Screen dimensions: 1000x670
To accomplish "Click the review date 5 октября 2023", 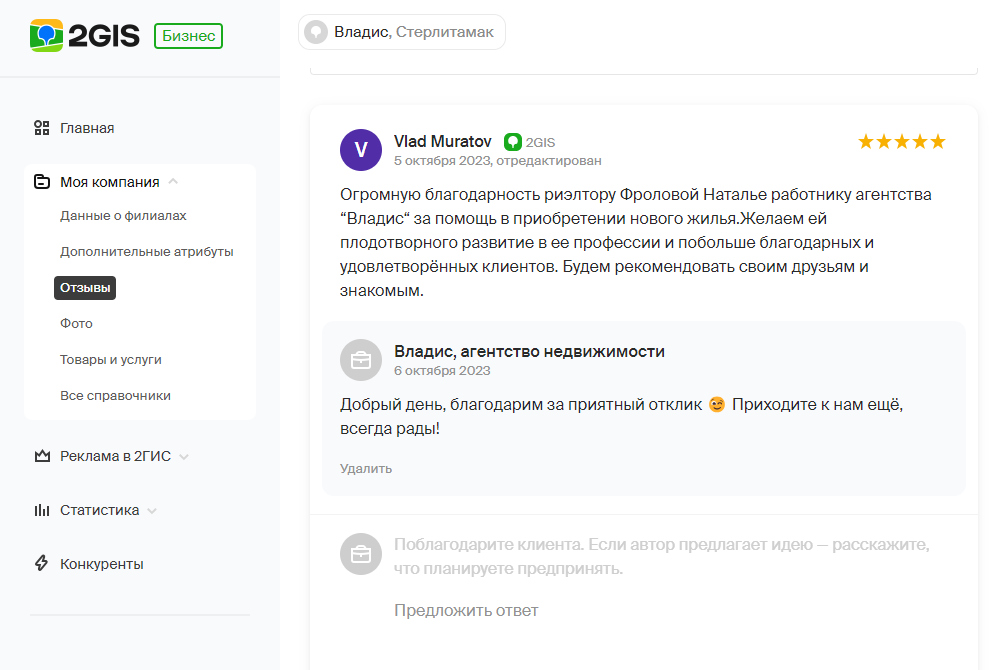I will point(443,161).
